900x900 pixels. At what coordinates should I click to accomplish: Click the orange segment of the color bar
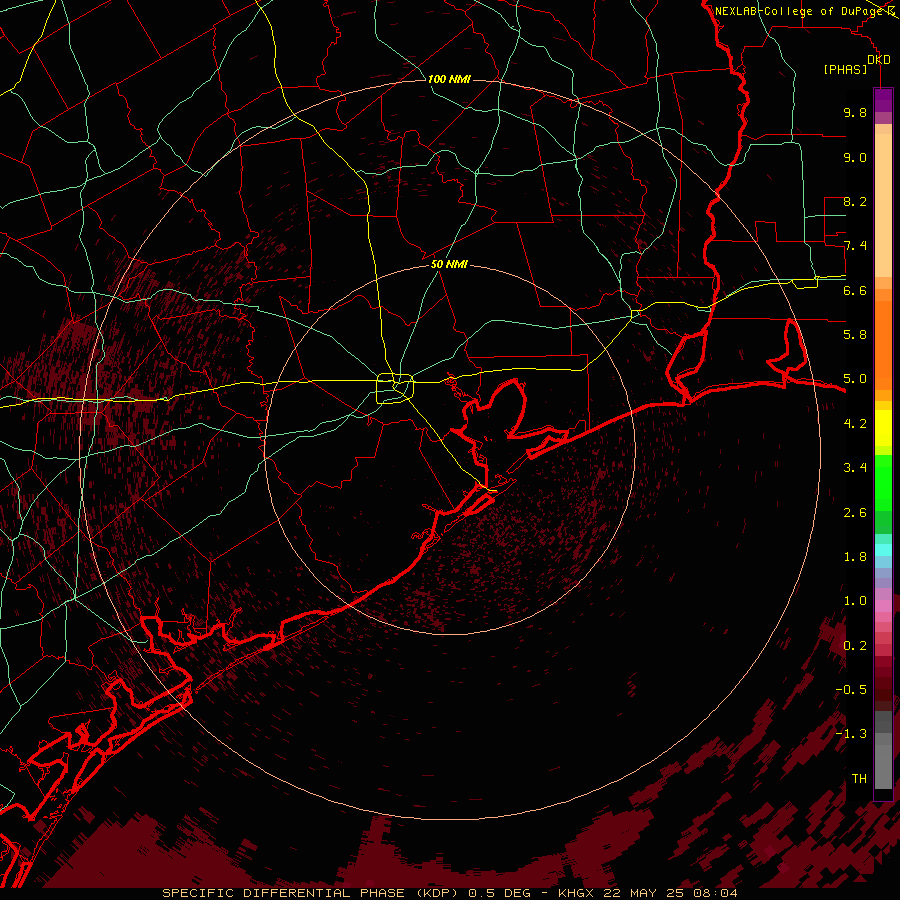[x=883, y=344]
